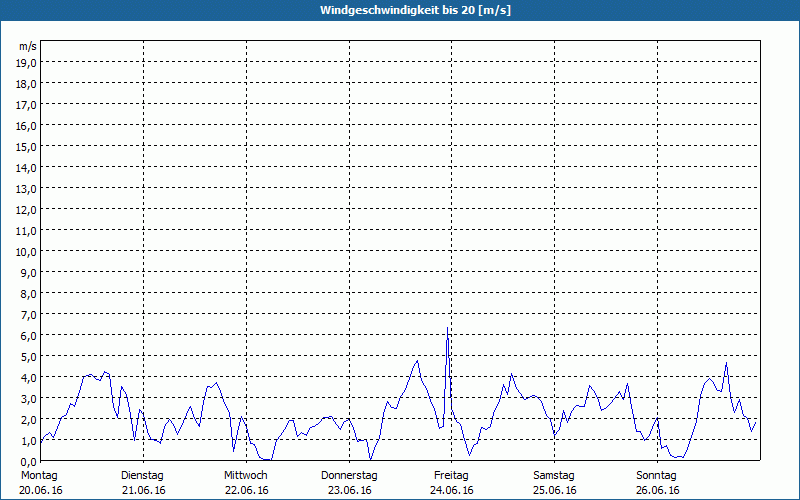
Task: Click the "m/s" unit label above the y-axis
Action: 28,46
